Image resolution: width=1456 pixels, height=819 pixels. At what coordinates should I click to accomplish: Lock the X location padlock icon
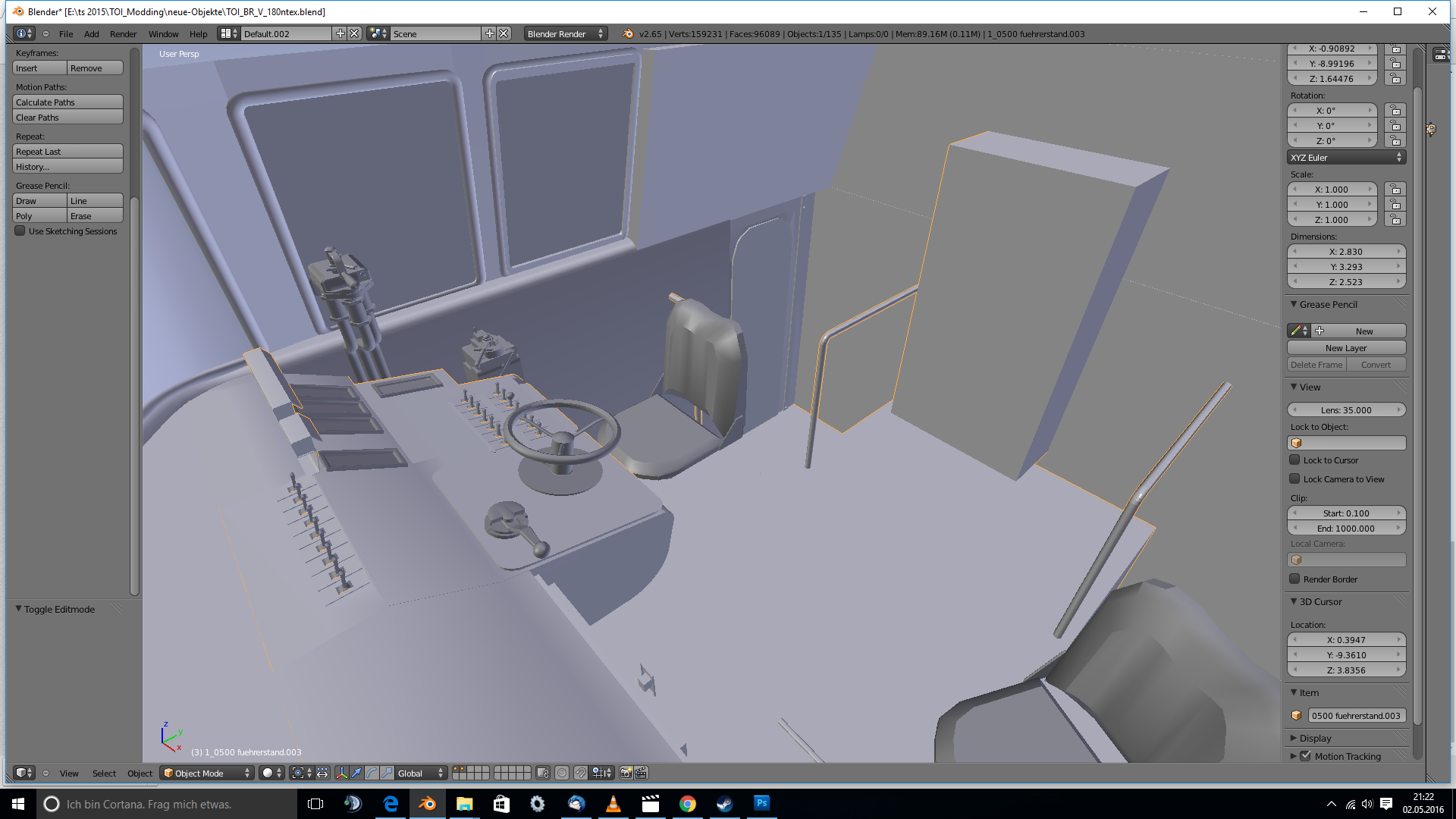pos(1395,49)
